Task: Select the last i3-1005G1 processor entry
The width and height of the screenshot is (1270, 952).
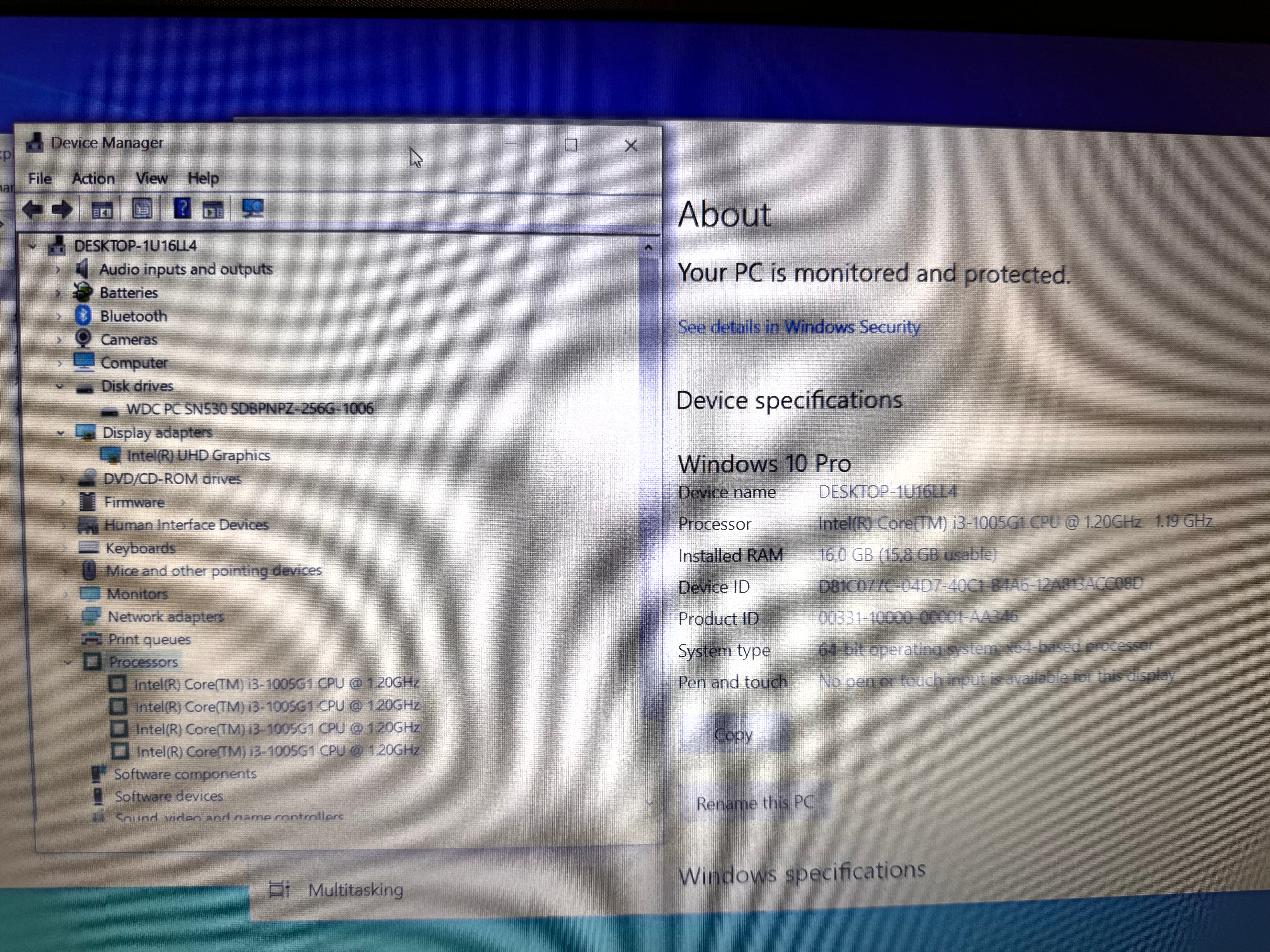Action: 278,751
